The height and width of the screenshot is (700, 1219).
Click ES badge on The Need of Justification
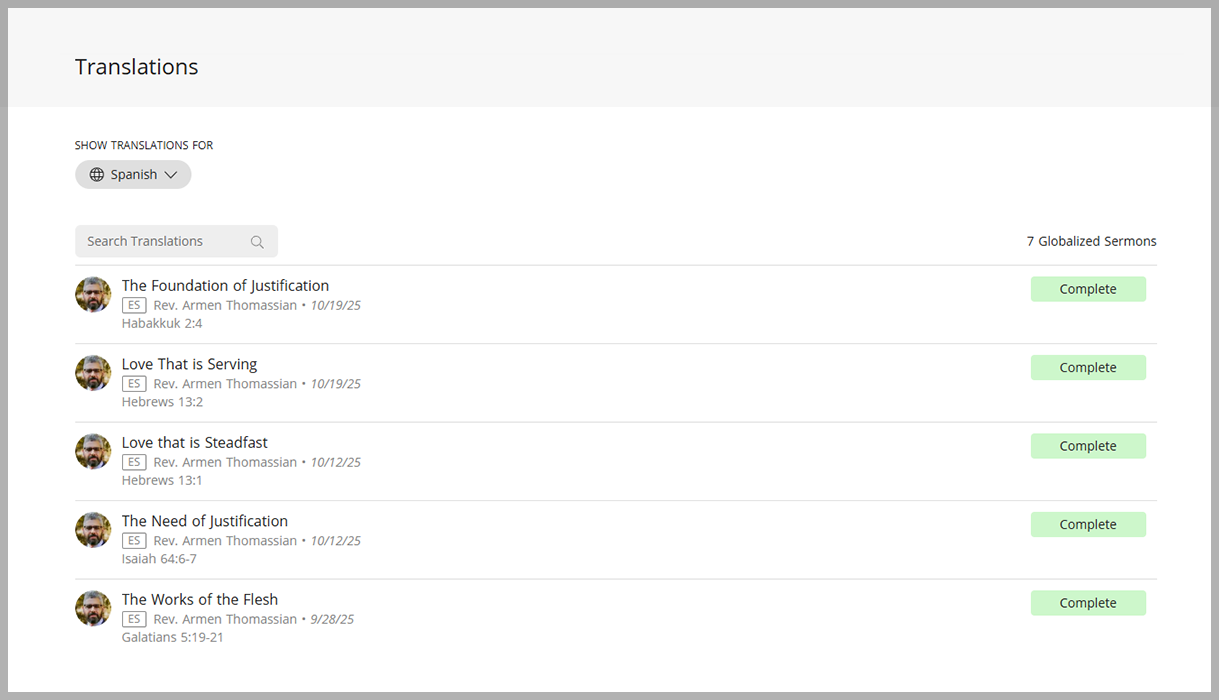tap(134, 541)
